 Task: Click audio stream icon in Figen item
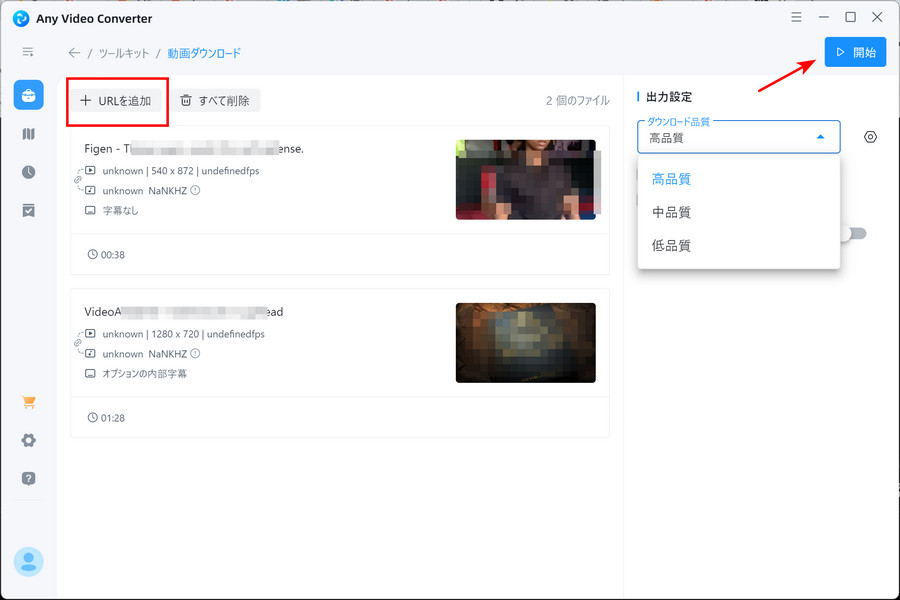click(x=90, y=190)
